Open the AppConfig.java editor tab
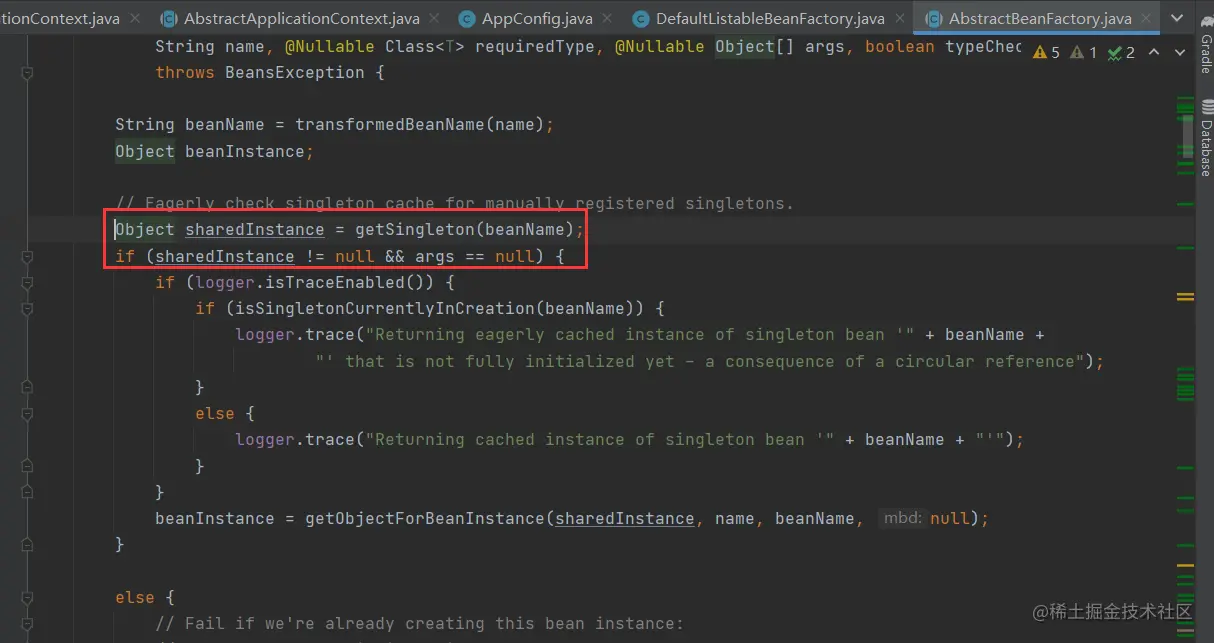The image size is (1214, 643). [537, 19]
